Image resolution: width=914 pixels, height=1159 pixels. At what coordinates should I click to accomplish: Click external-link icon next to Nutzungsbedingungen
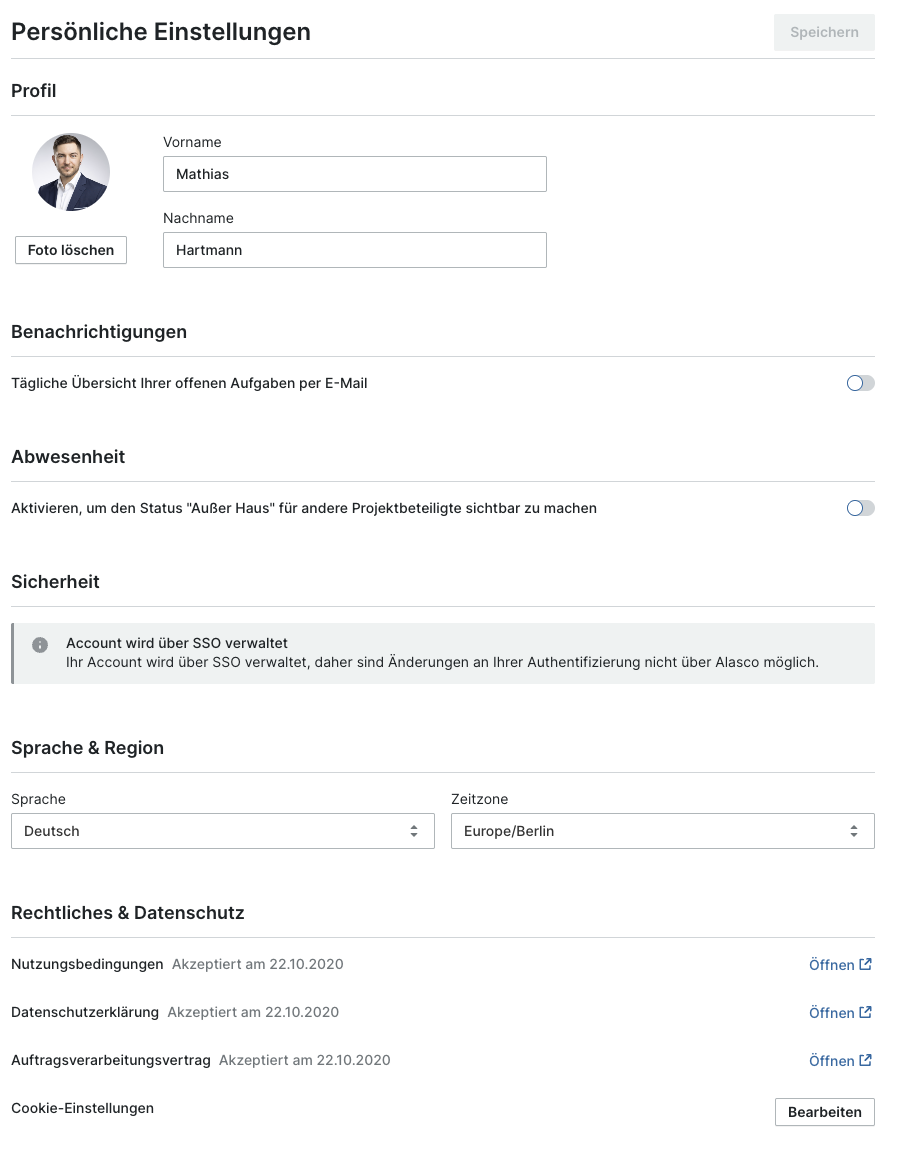click(865, 964)
